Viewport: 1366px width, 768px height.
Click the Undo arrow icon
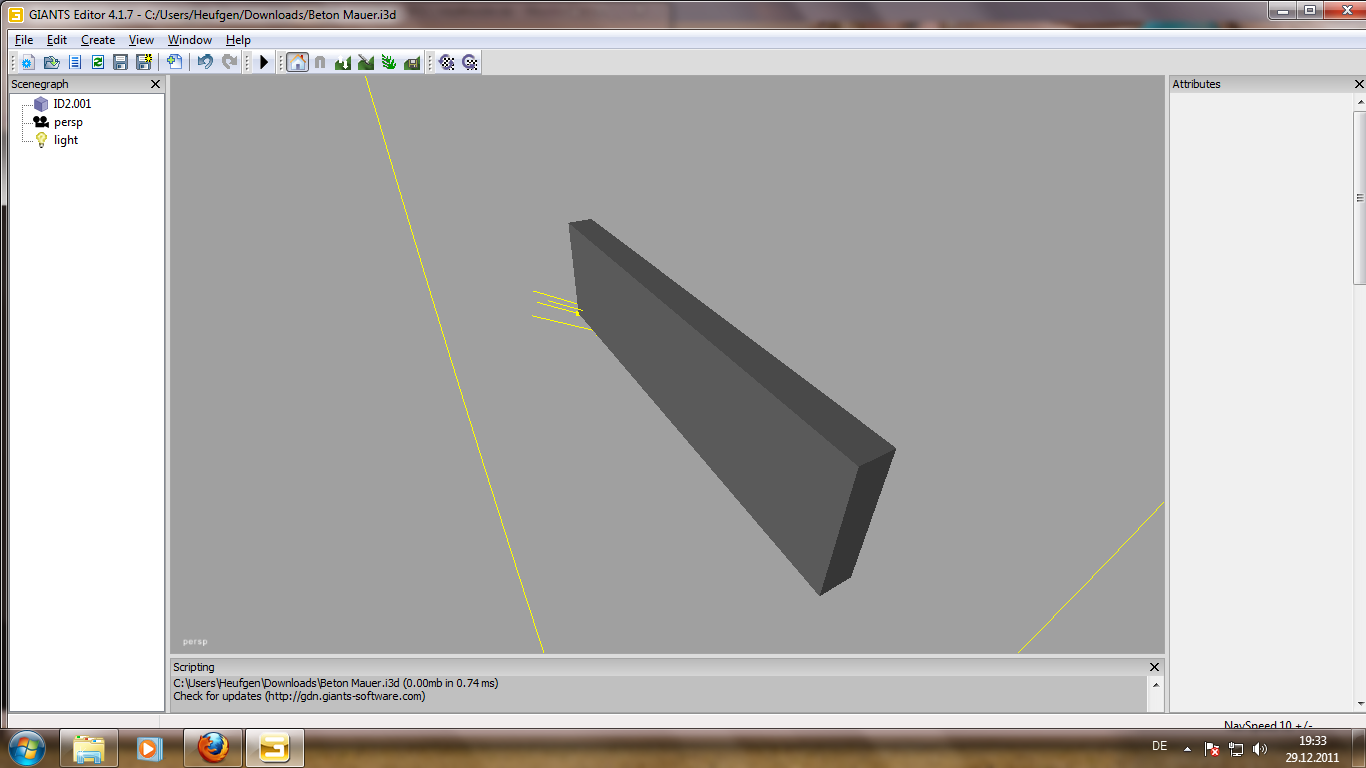[x=205, y=62]
